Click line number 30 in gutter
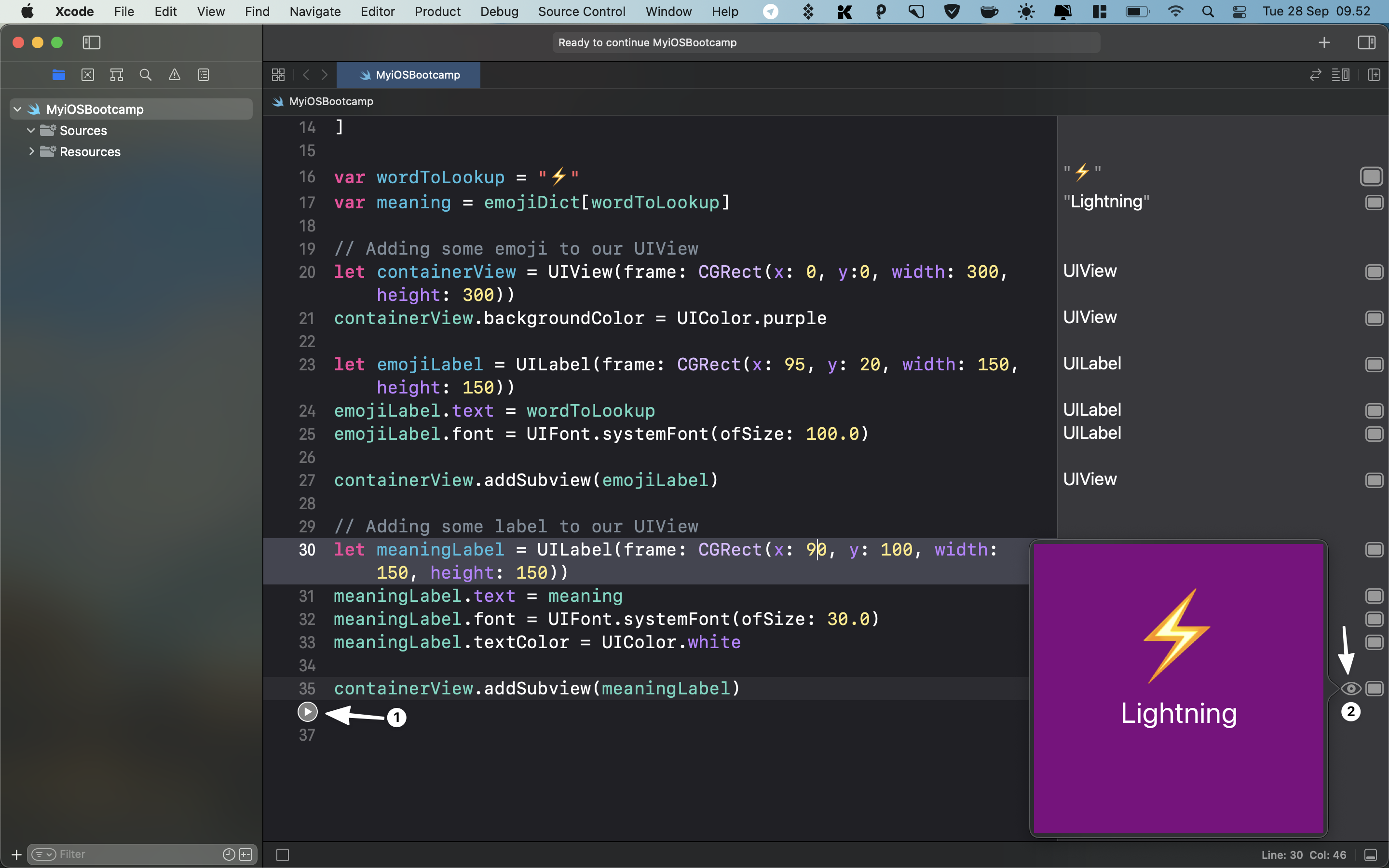 tap(307, 550)
